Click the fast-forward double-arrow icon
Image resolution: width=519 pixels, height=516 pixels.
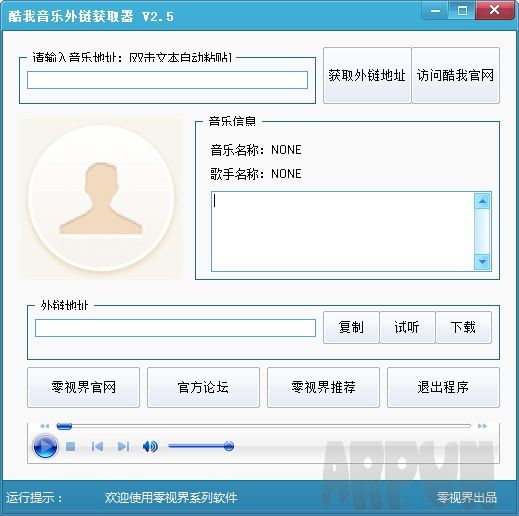pyautogui.click(x=482, y=426)
